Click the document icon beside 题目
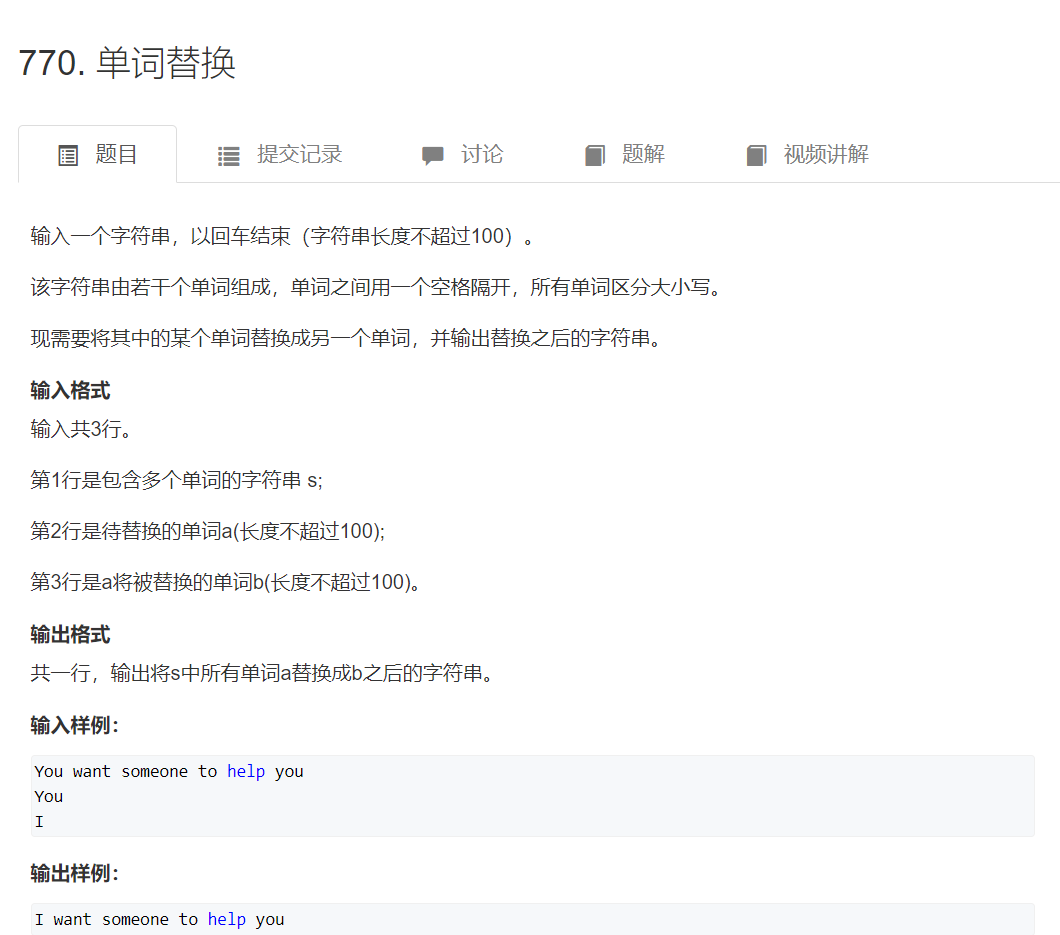Image resolution: width=1060 pixels, height=935 pixels. click(68, 155)
